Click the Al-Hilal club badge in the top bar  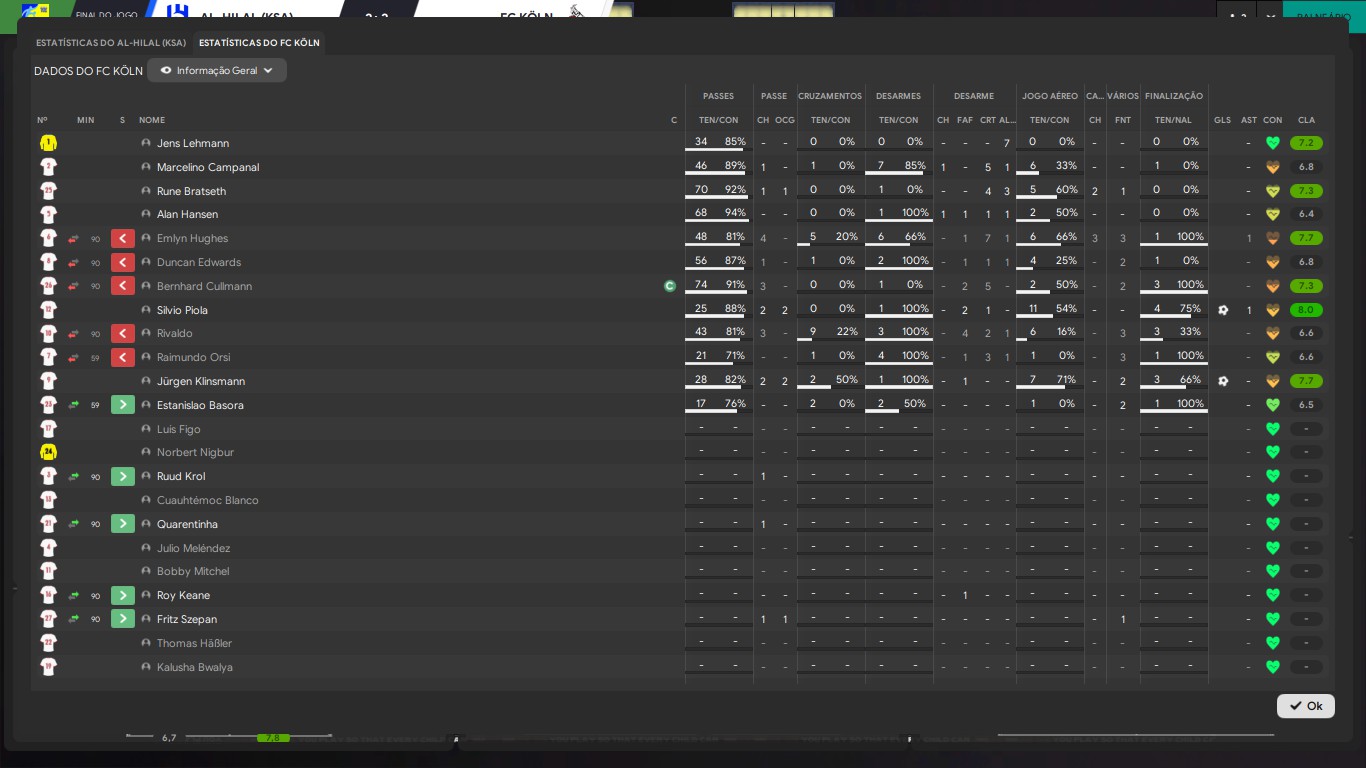(176, 12)
